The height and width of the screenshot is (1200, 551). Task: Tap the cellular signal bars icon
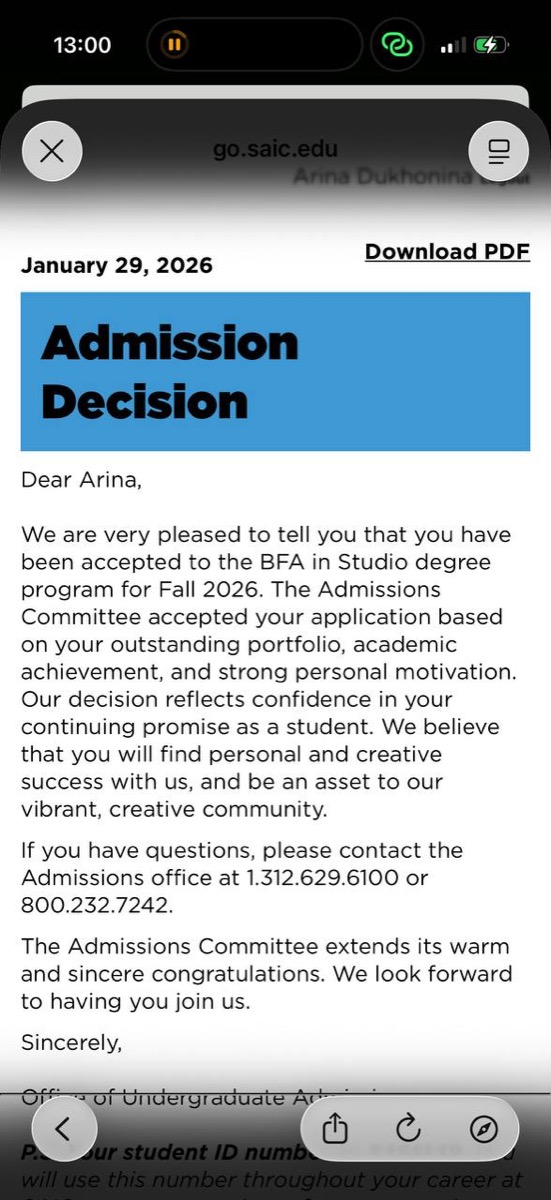pyautogui.click(x=453, y=46)
